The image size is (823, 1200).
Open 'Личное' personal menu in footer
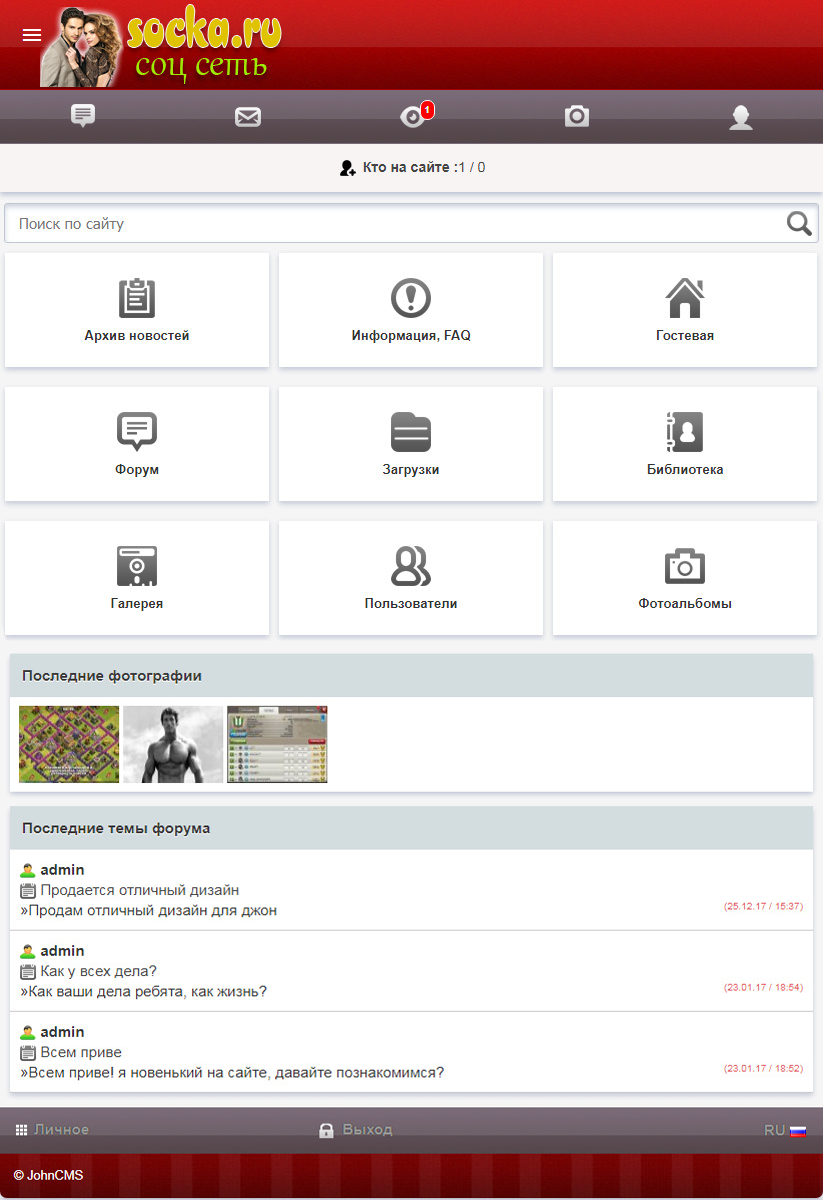52,1130
